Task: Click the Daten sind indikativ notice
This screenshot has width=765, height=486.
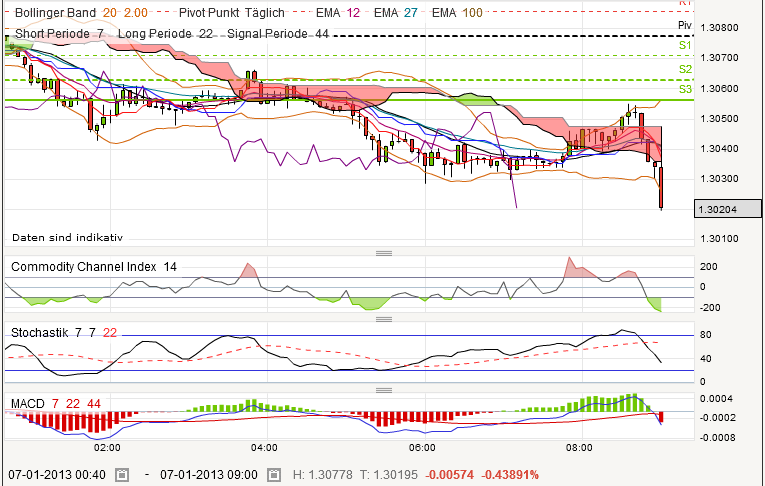Action: click(x=67, y=238)
